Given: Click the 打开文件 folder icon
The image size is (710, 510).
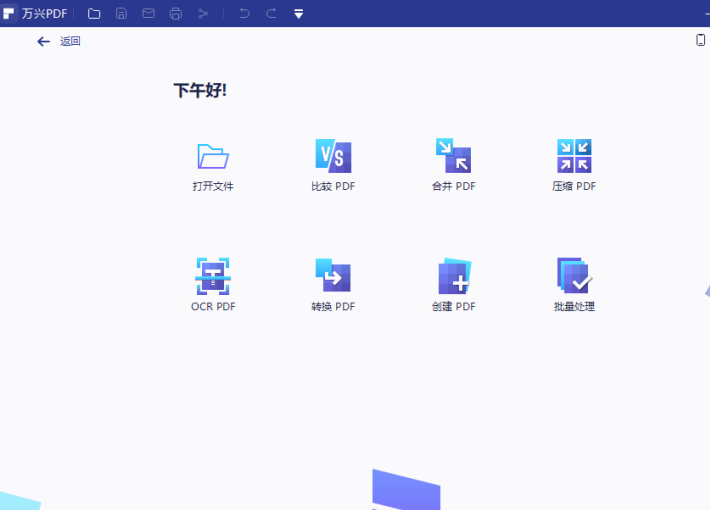Looking at the screenshot, I should pyautogui.click(x=213, y=156).
